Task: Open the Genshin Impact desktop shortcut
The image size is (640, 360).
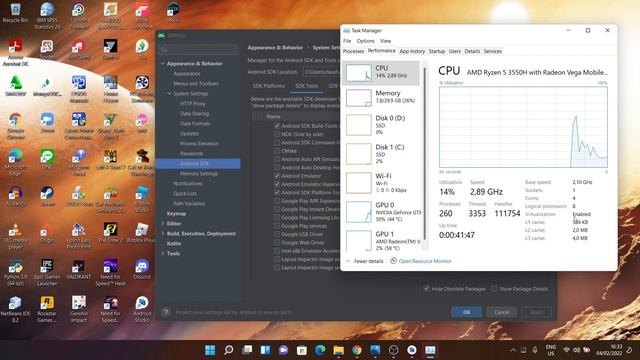Action: coord(79,309)
